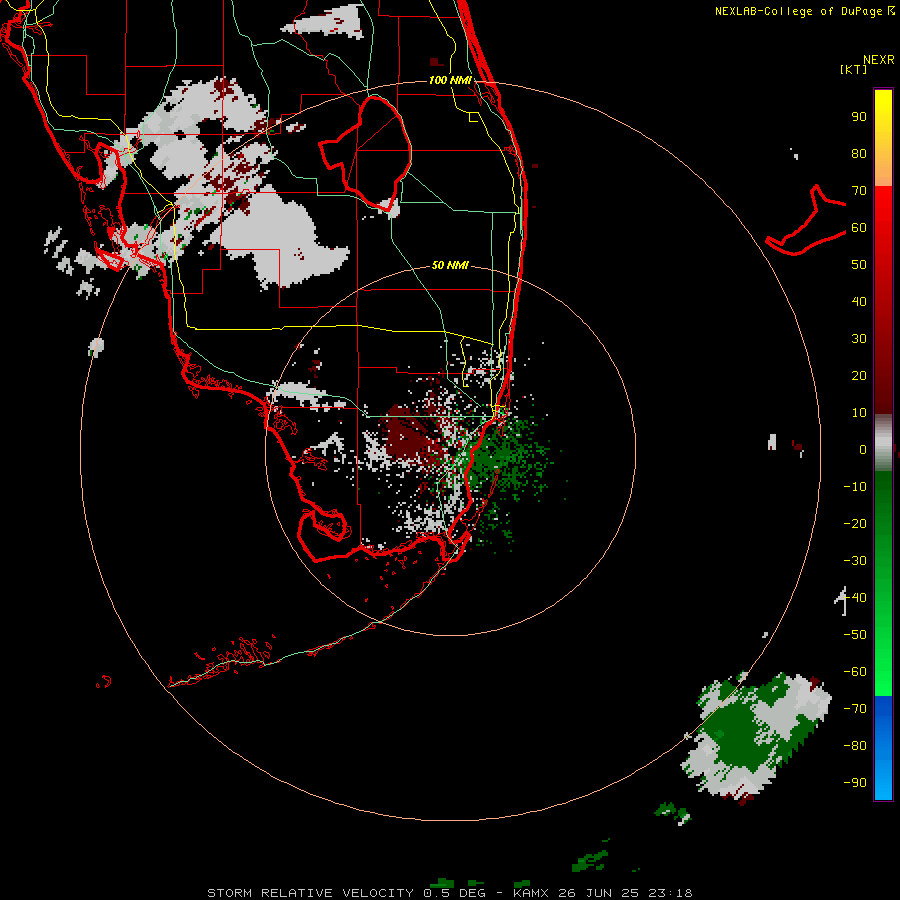Click the 80 value on velocity scale
Viewport: 900px width, 900px height.
click(x=859, y=154)
